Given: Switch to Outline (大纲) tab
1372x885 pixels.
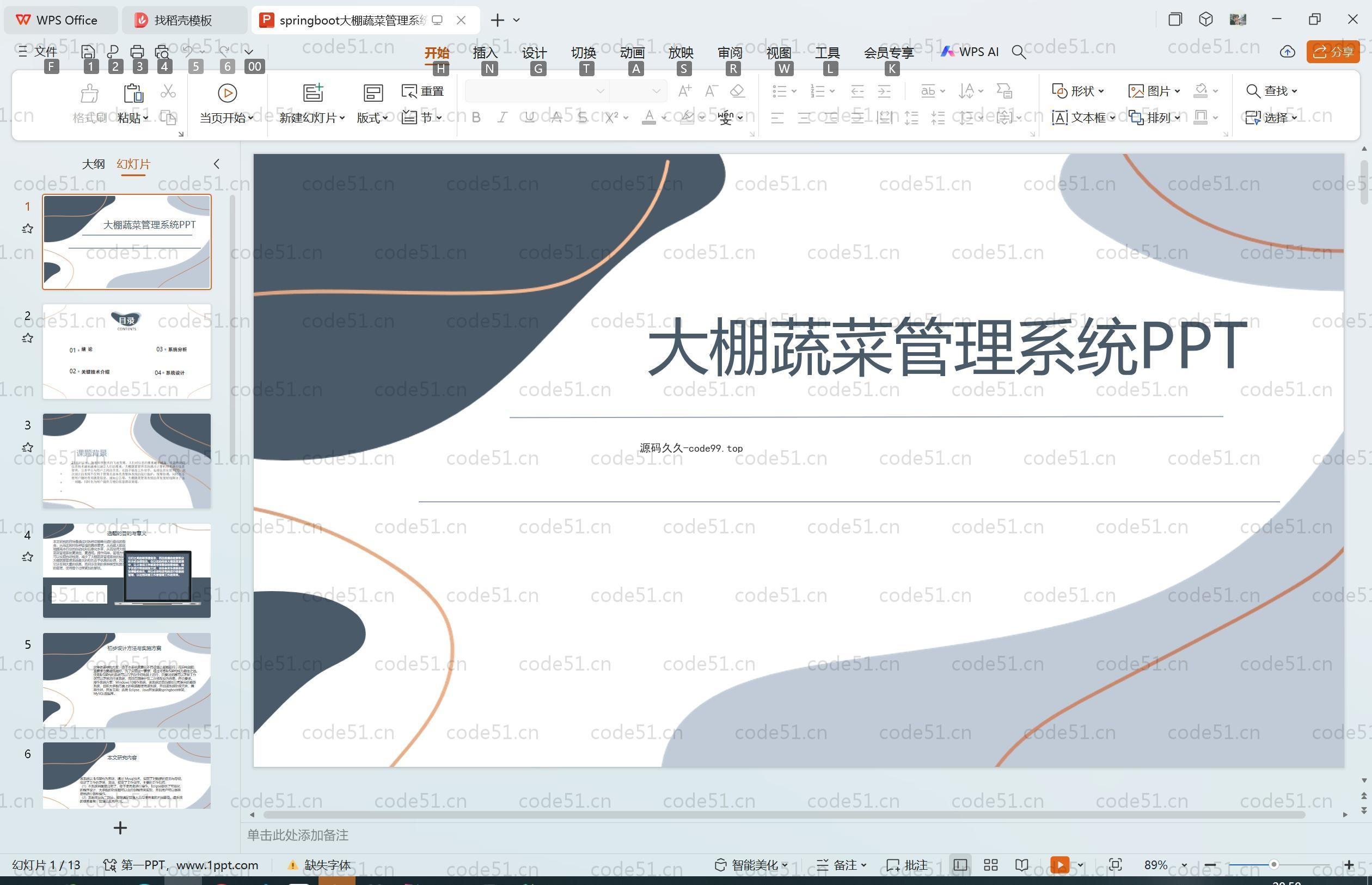Looking at the screenshot, I should point(93,164).
